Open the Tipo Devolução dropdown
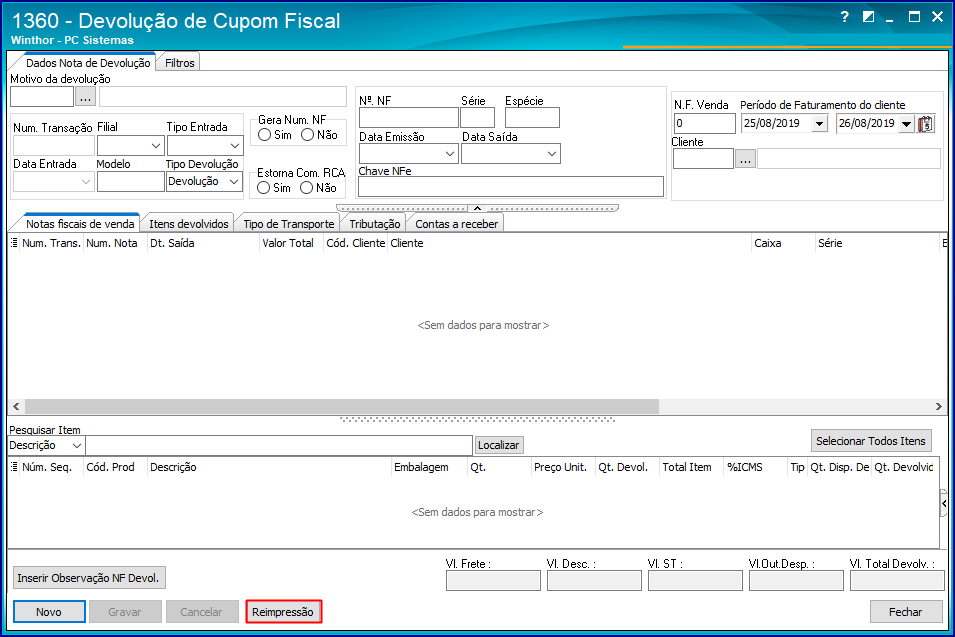Viewport: 955px width, 637px height. pos(234,181)
